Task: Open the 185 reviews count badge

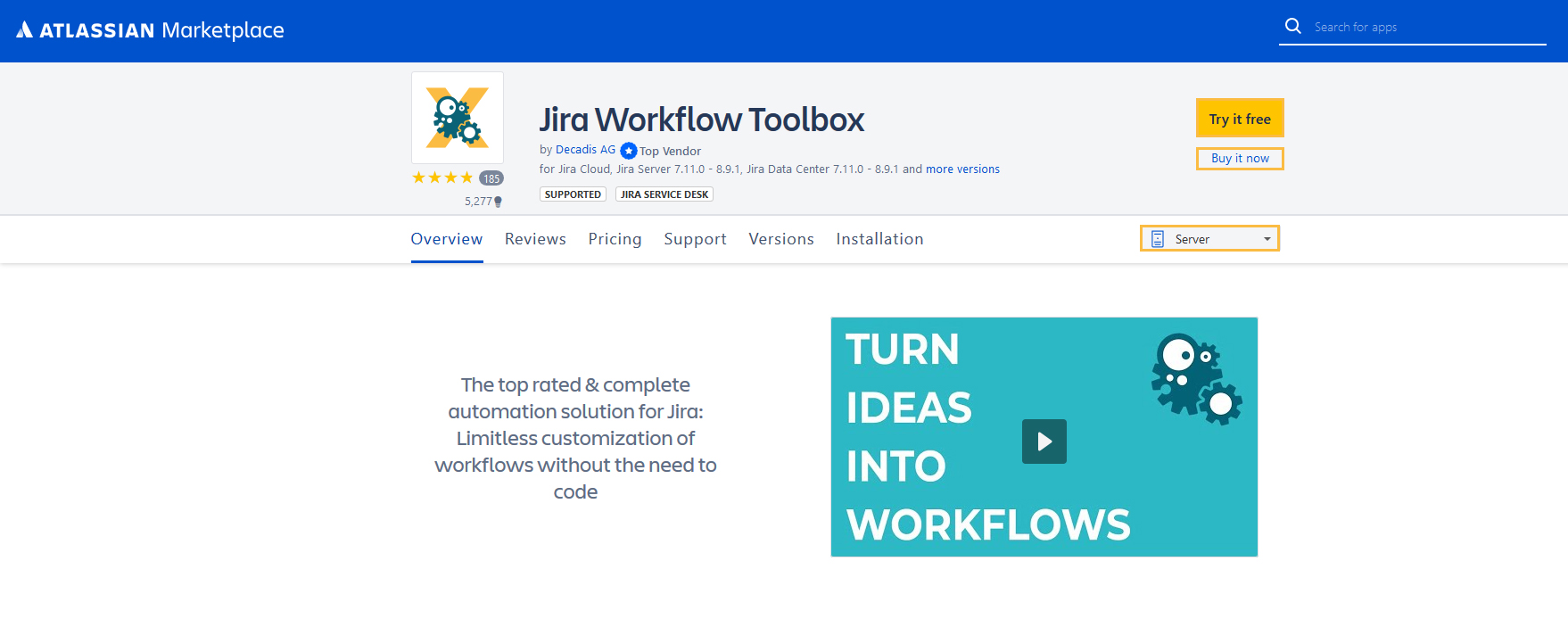Action: 491,178
